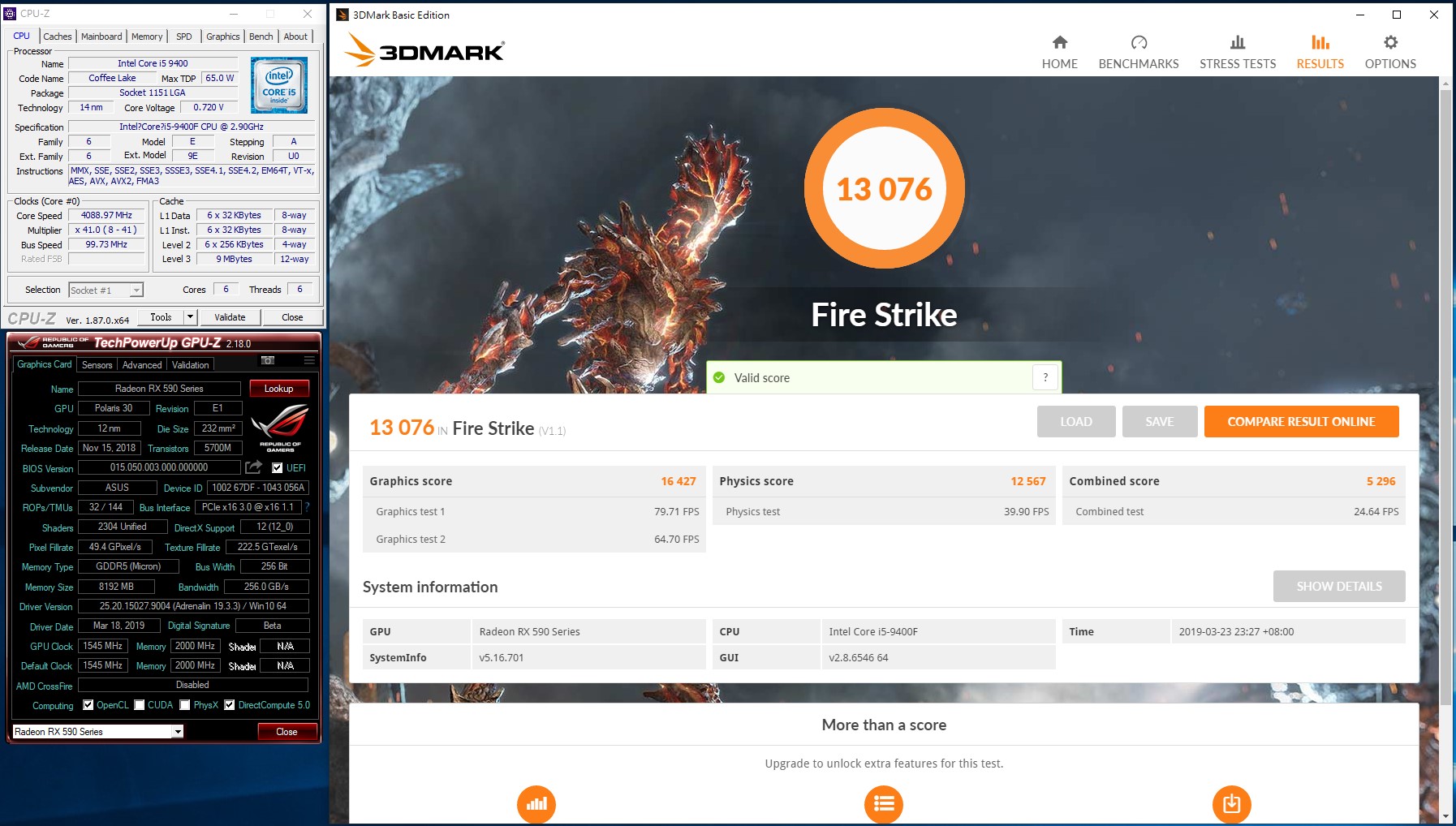Click GPU-Z Close button
Screen dimensions: 1456x826
click(x=287, y=732)
